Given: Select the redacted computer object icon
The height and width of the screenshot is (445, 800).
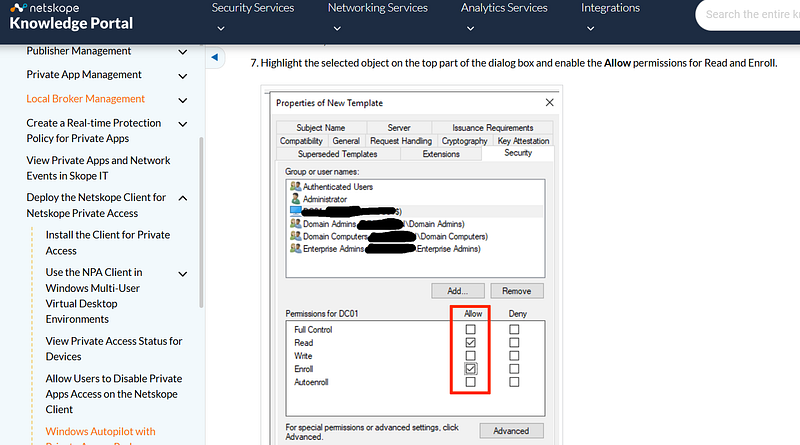Looking at the screenshot, I should [x=295, y=210].
